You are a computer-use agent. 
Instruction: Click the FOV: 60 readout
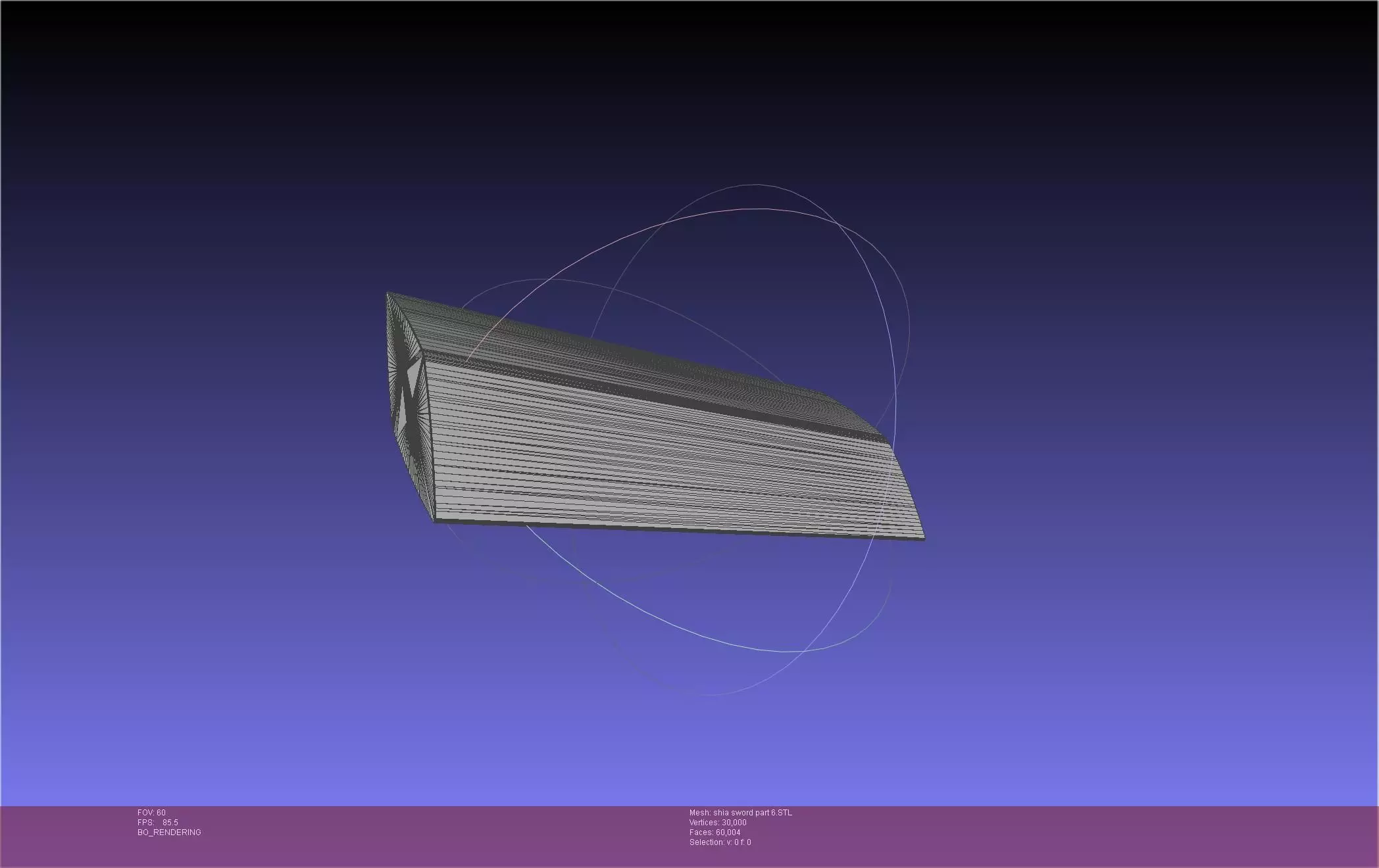click(x=151, y=813)
